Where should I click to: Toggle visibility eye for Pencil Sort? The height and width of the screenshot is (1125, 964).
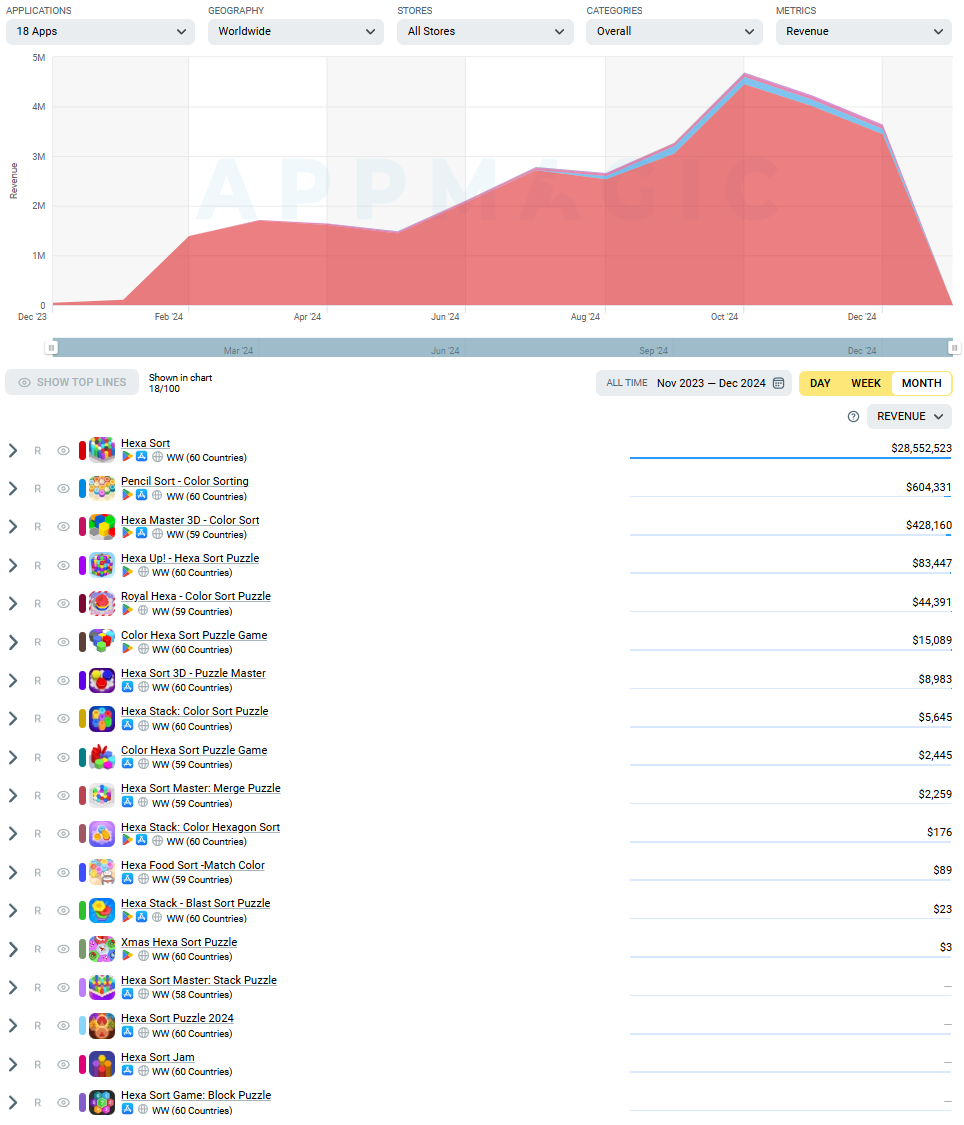point(63,489)
